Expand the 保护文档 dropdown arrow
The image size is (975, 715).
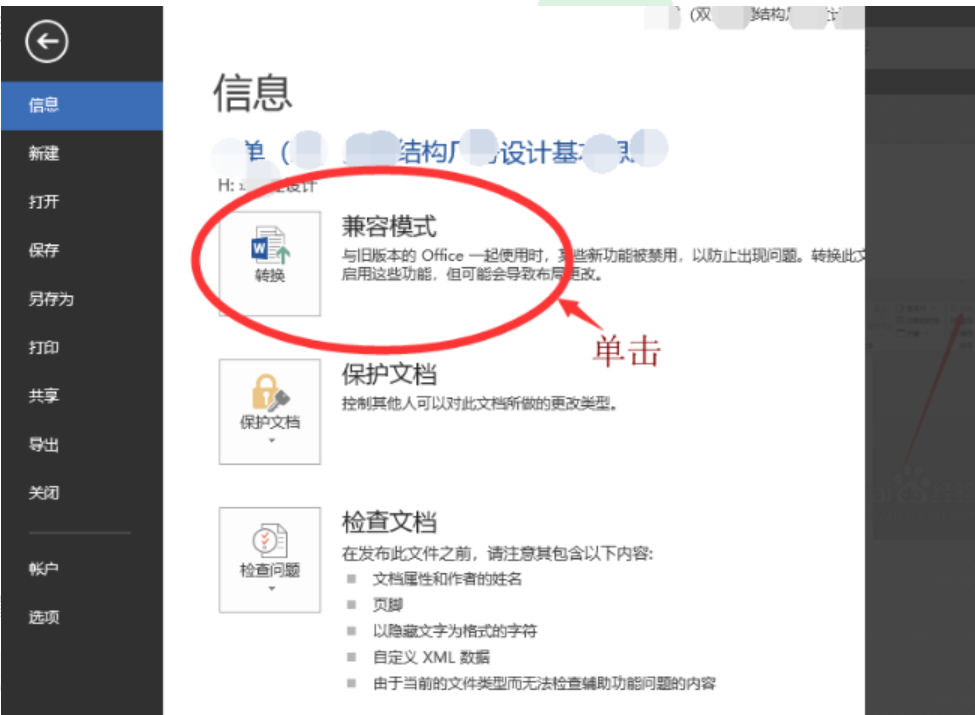click(x=270, y=440)
